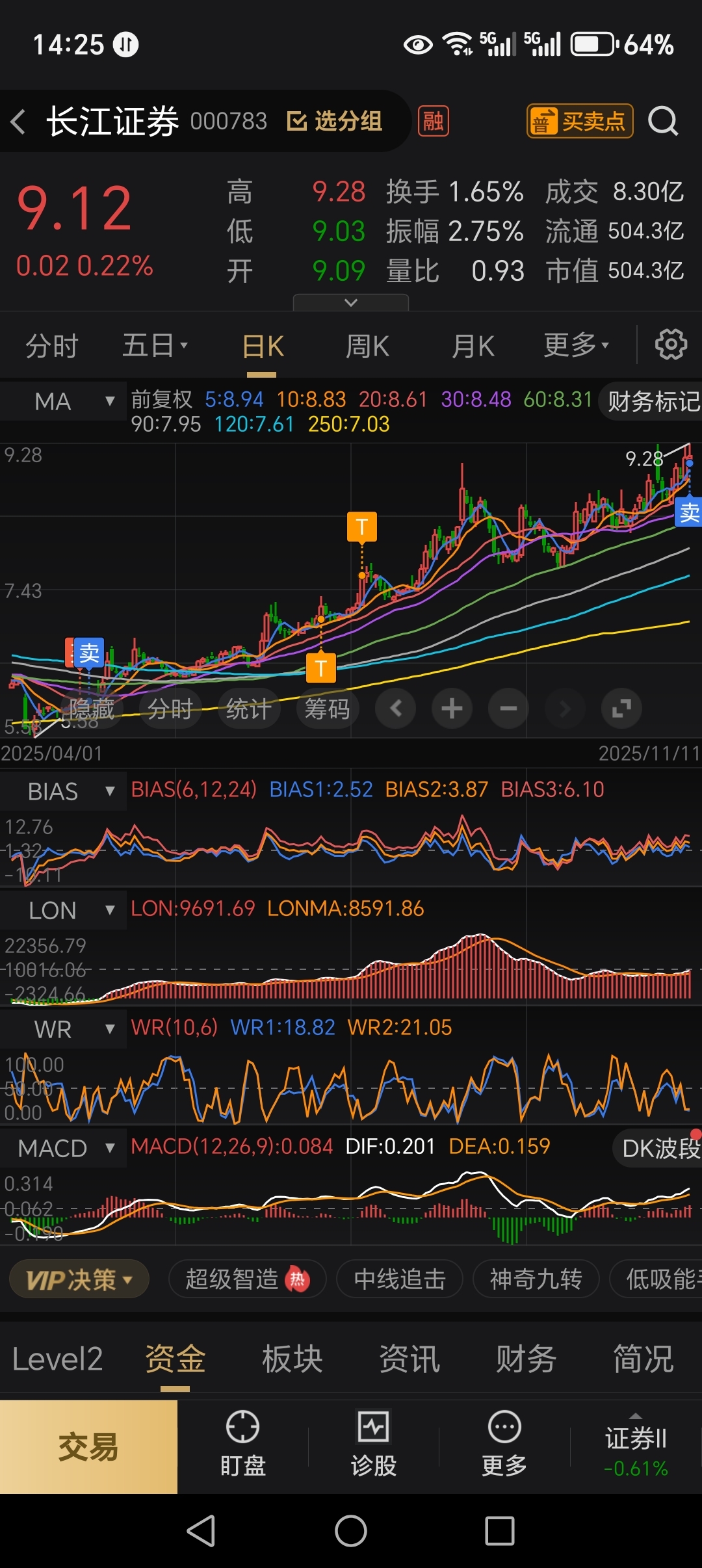This screenshot has width=702, height=1568.
Task: Open 诊股 stock diagnosis icon
Action: click(x=374, y=1444)
